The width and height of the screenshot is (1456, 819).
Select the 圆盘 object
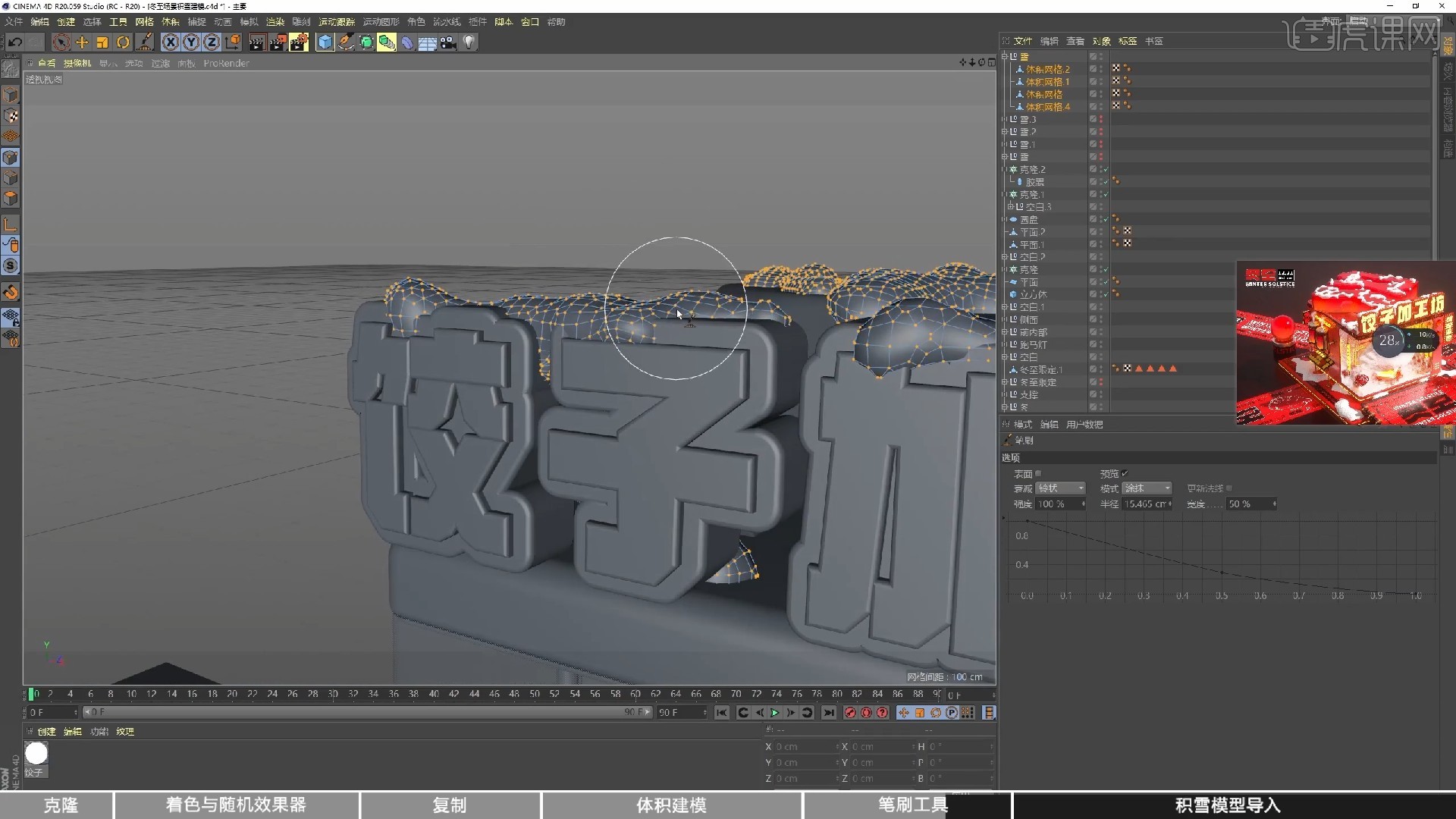coord(1029,220)
